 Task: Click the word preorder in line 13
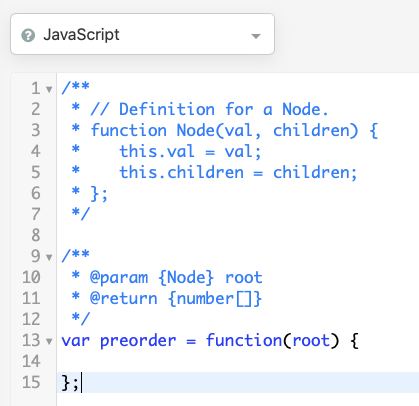point(138,341)
